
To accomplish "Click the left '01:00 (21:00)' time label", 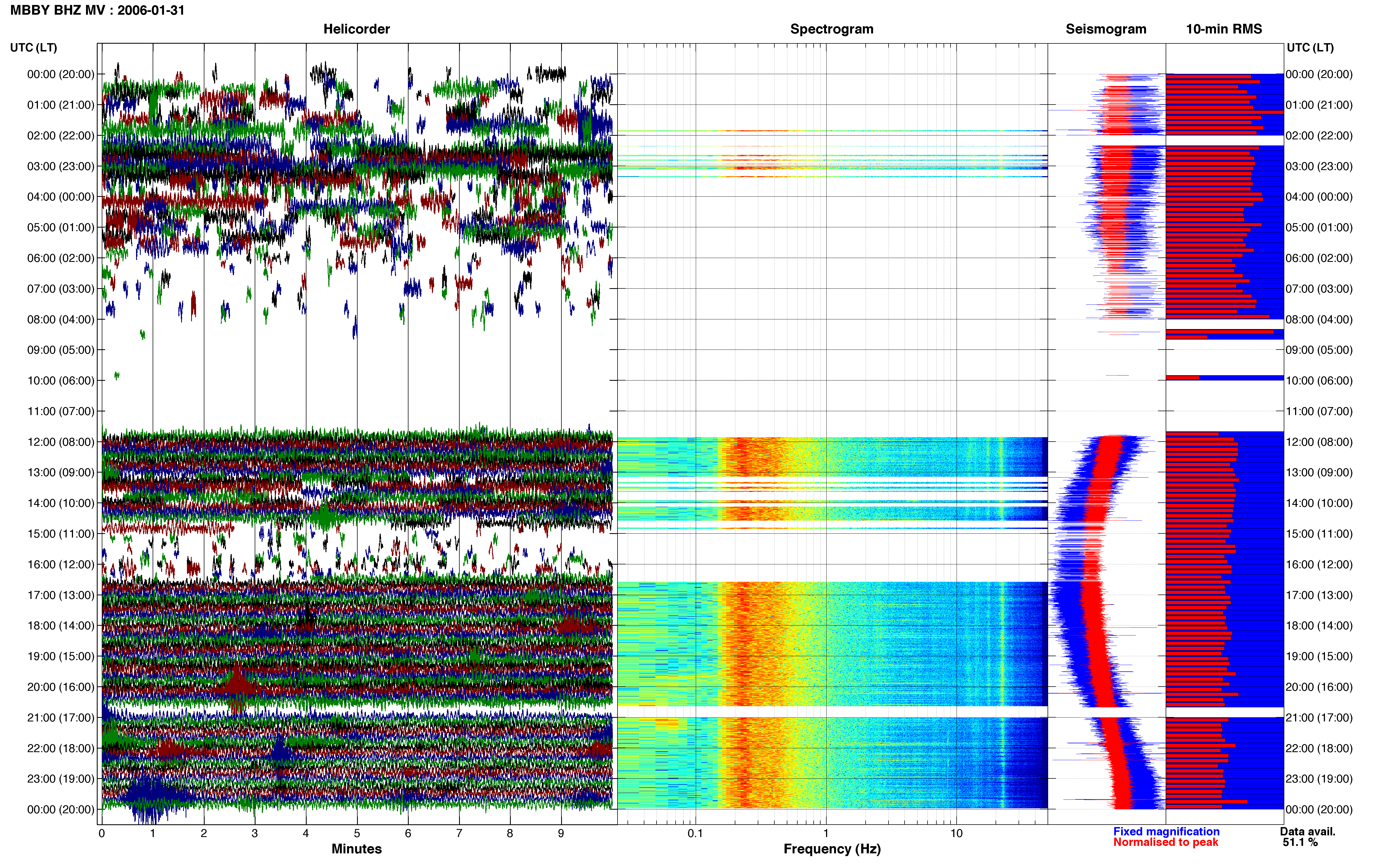I will pos(61,105).
